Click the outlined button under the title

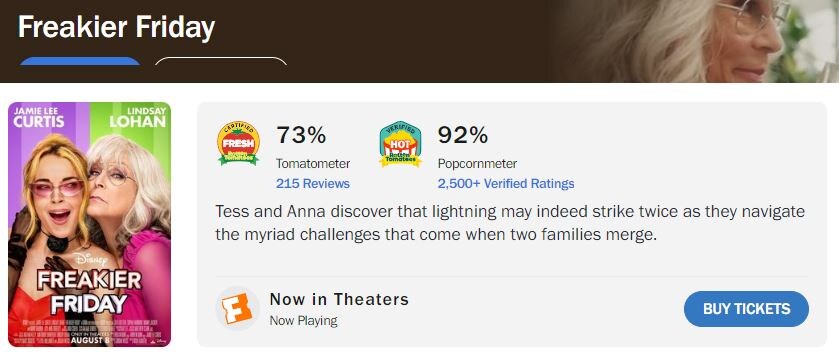[x=221, y=61]
